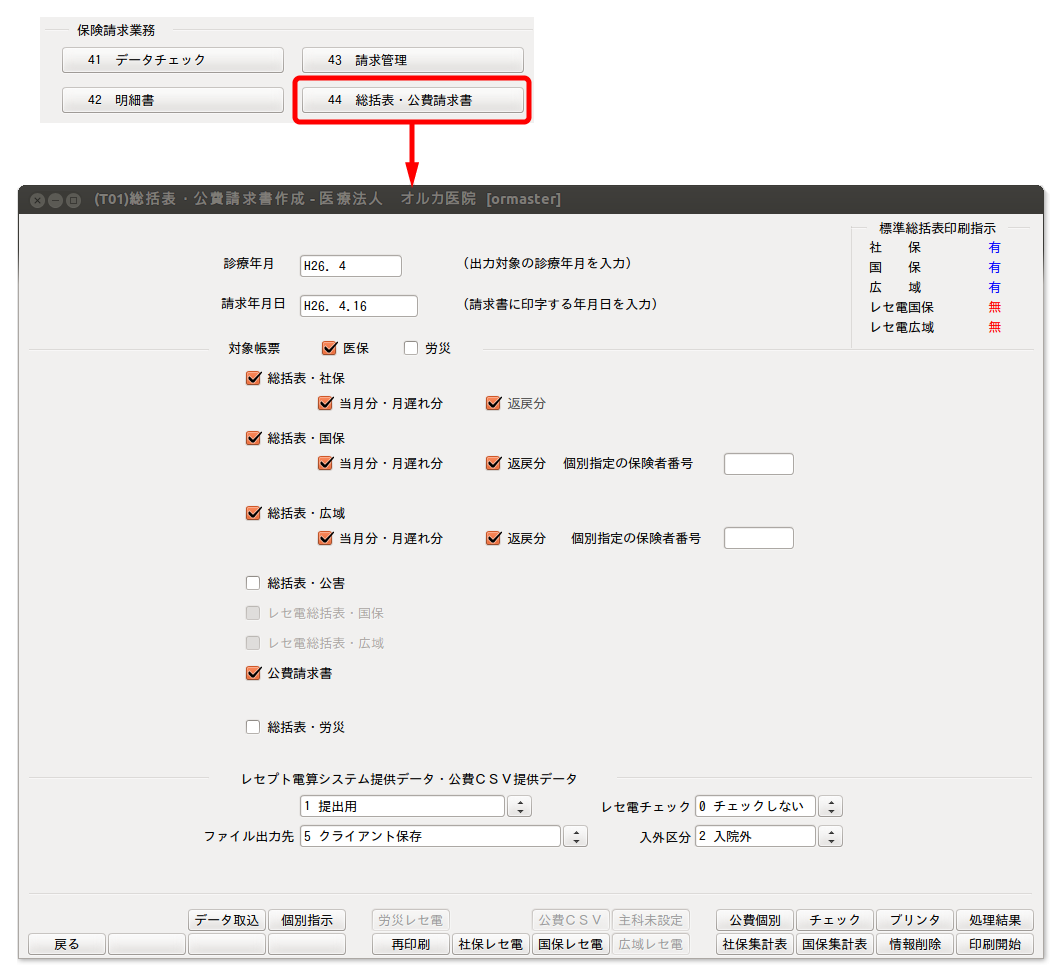This screenshot has width=1059, height=975.
Task: Enable the 労災 target form checkbox
Action: coord(411,348)
